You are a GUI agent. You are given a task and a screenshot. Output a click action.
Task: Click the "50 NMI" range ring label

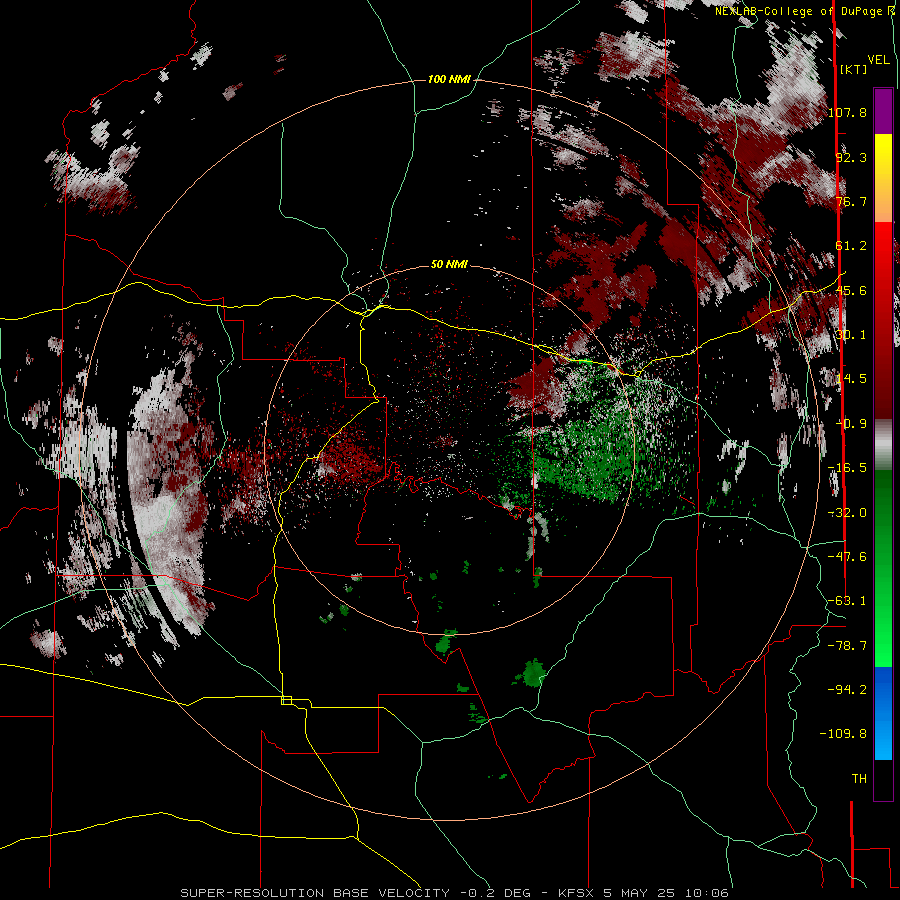point(449,265)
